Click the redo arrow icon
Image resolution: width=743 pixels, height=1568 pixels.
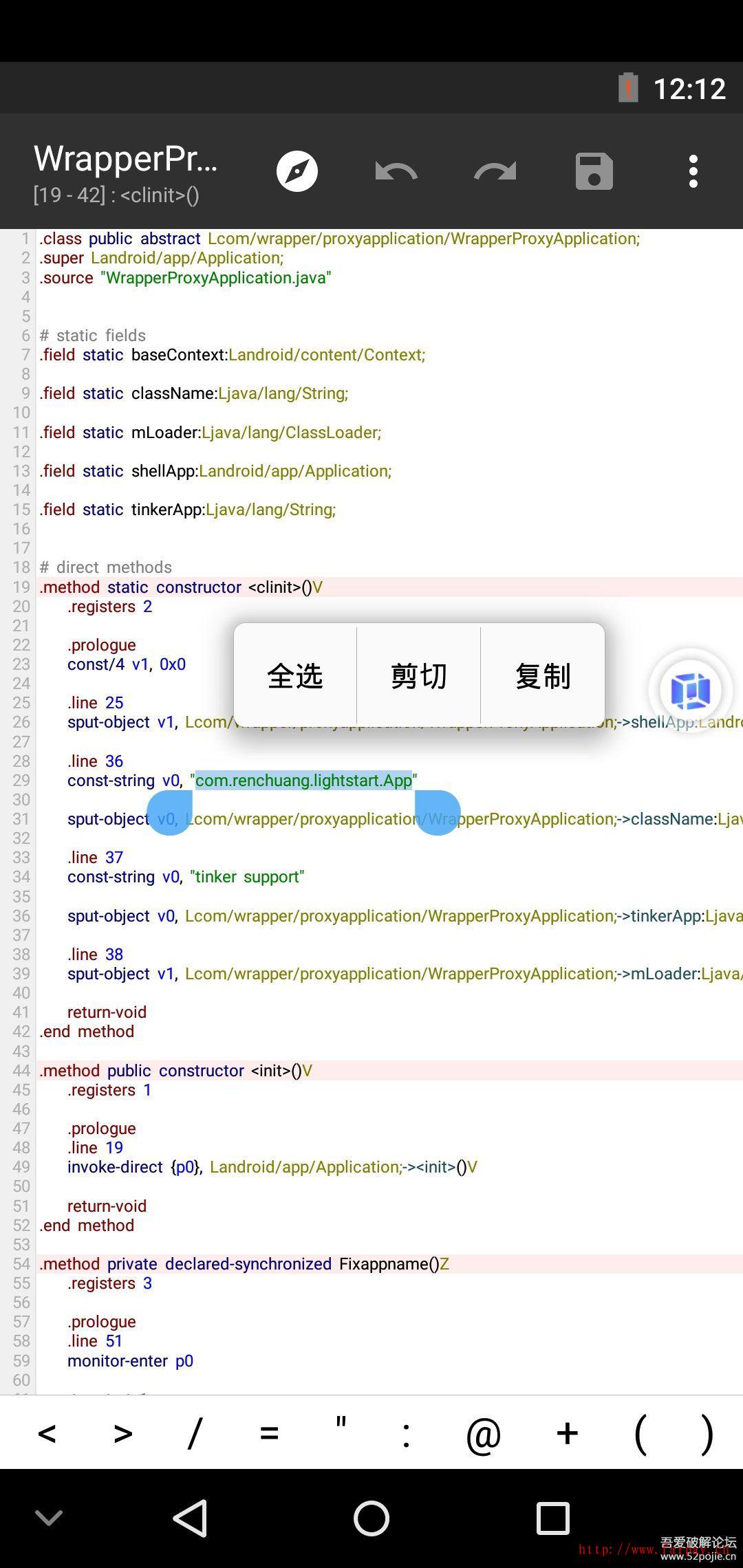pyautogui.click(x=495, y=171)
